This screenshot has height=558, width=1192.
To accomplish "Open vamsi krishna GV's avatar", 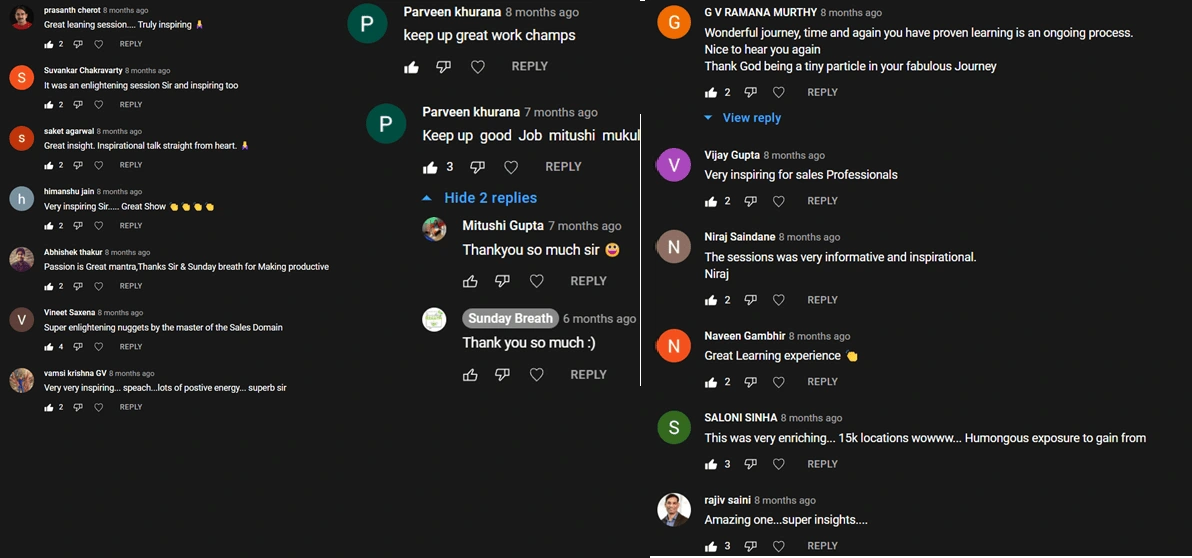I will (x=21, y=381).
